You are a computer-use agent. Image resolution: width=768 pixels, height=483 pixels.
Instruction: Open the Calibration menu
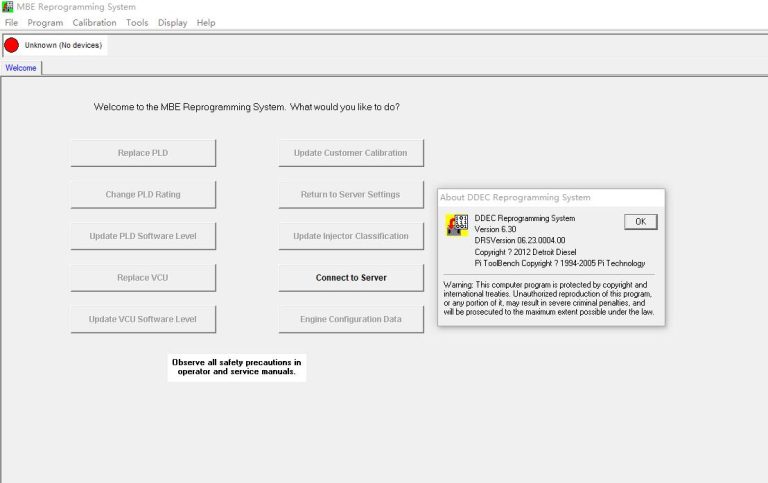click(x=95, y=22)
